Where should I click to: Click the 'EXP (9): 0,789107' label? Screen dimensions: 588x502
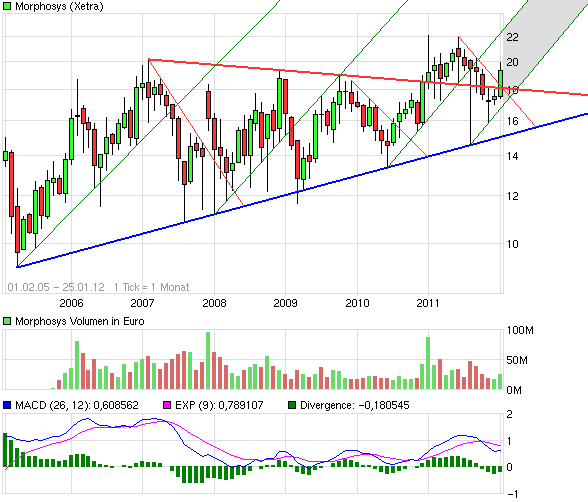(x=219, y=405)
